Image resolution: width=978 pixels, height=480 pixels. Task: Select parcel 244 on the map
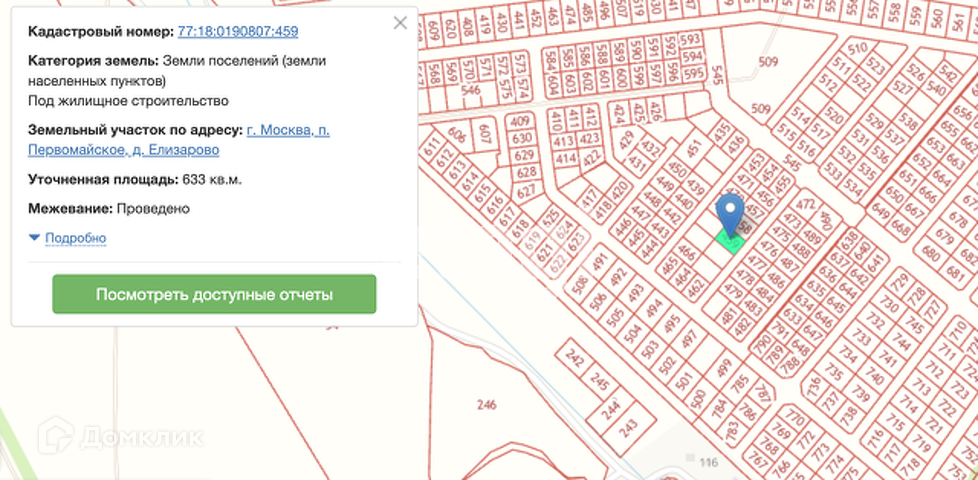[611, 410]
